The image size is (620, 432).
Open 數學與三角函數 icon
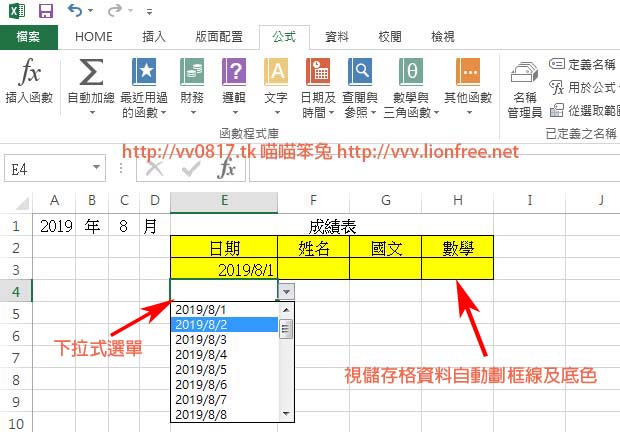pos(411,72)
